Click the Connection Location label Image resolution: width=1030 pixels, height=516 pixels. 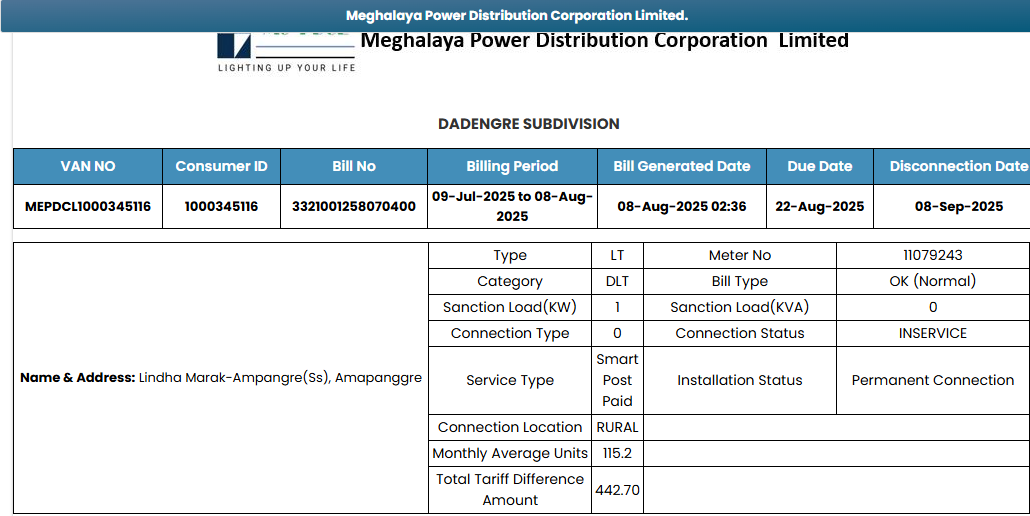(510, 427)
